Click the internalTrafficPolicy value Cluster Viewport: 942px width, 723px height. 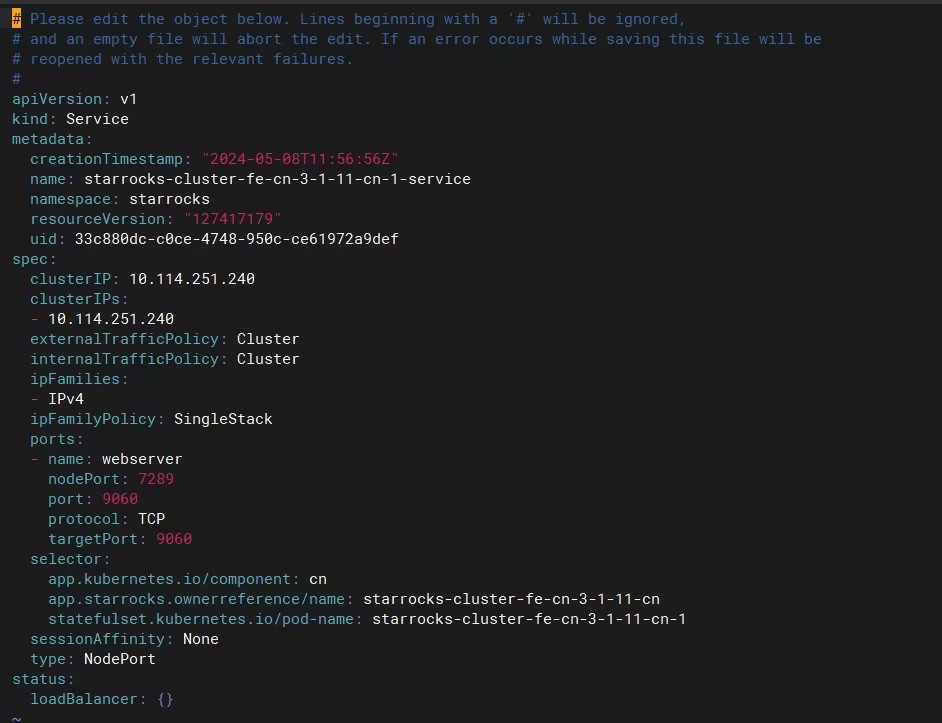click(268, 359)
